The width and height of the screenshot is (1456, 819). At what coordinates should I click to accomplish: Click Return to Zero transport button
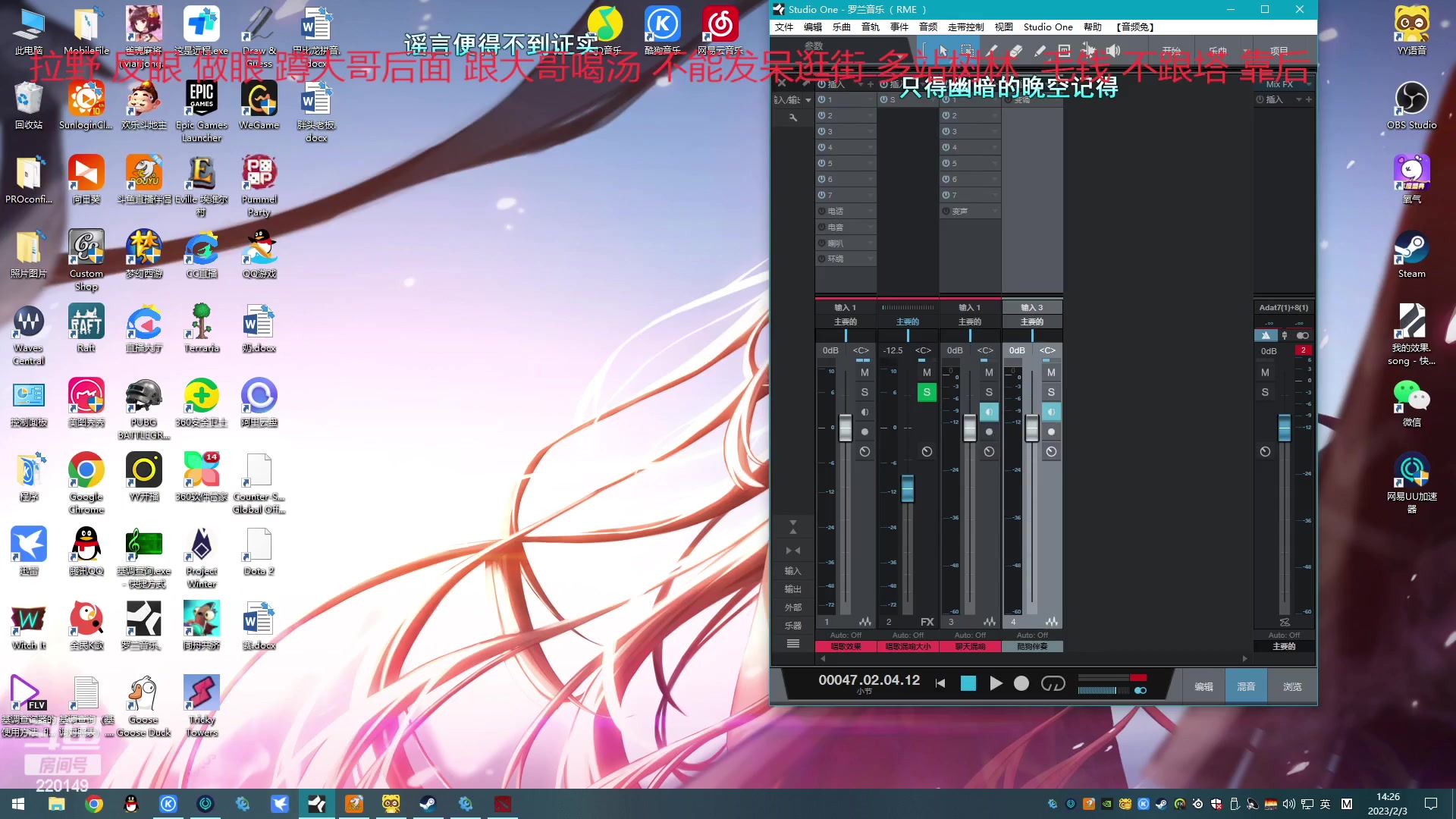click(x=940, y=683)
